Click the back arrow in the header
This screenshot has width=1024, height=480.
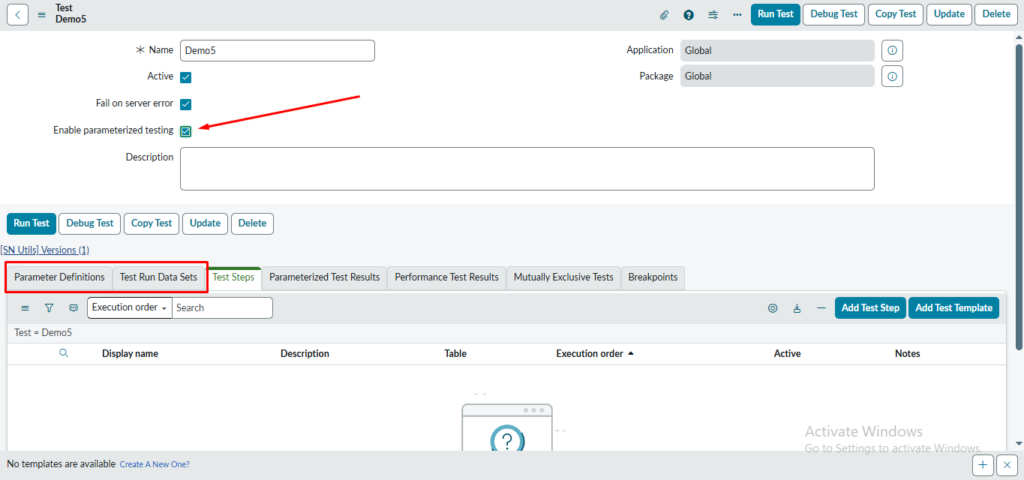click(19, 14)
